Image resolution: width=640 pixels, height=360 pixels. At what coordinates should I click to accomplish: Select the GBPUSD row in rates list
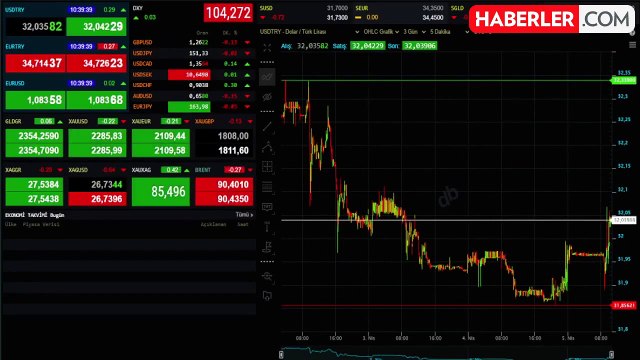coord(192,42)
